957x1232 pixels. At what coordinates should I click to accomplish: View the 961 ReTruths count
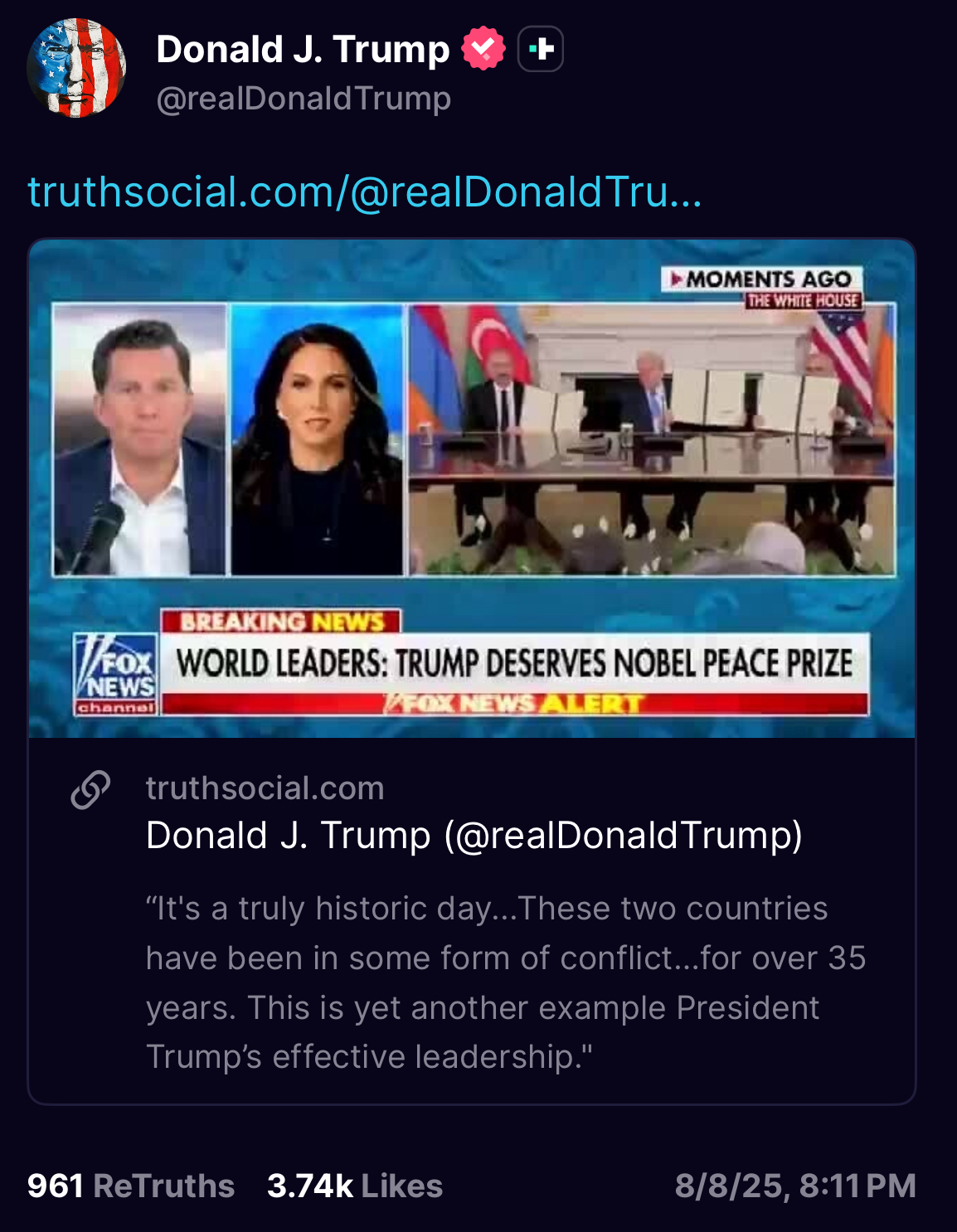point(131,1186)
